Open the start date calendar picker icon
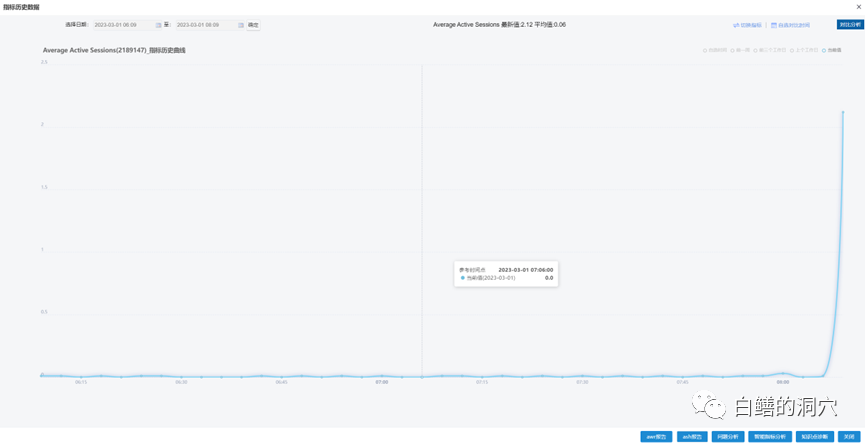865x444 pixels. [158, 25]
